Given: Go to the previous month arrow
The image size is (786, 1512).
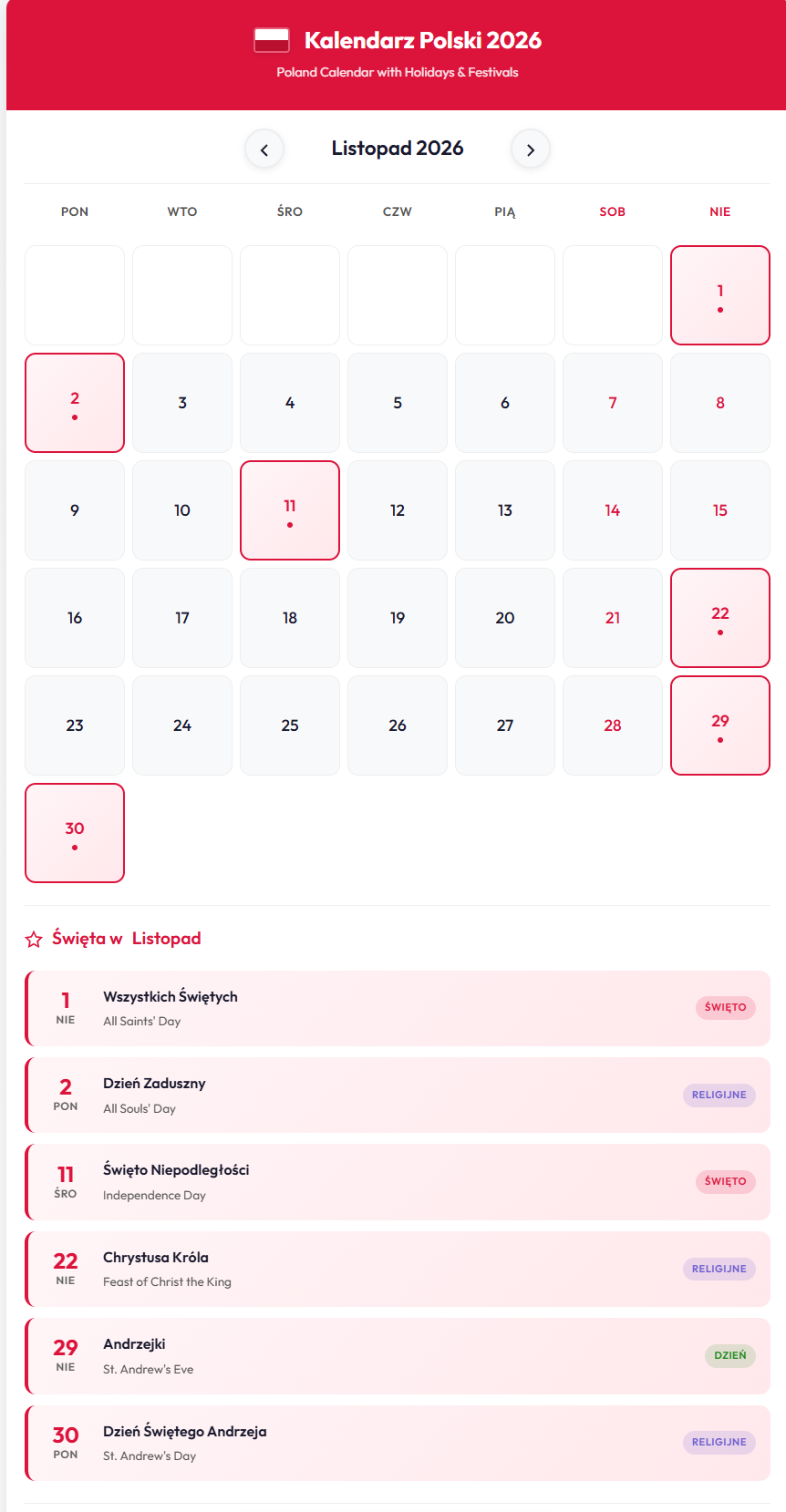Looking at the screenshot, I should coord(264,149).
